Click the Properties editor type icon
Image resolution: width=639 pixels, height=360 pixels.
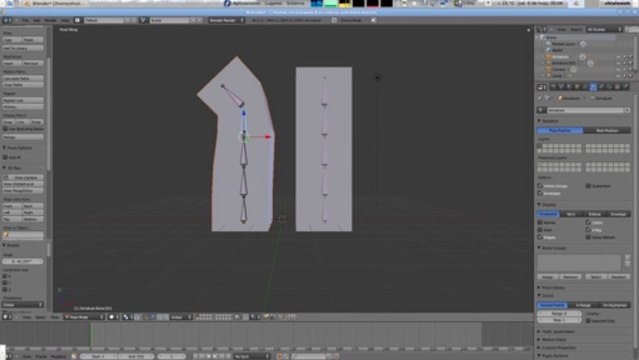[542, 87]
